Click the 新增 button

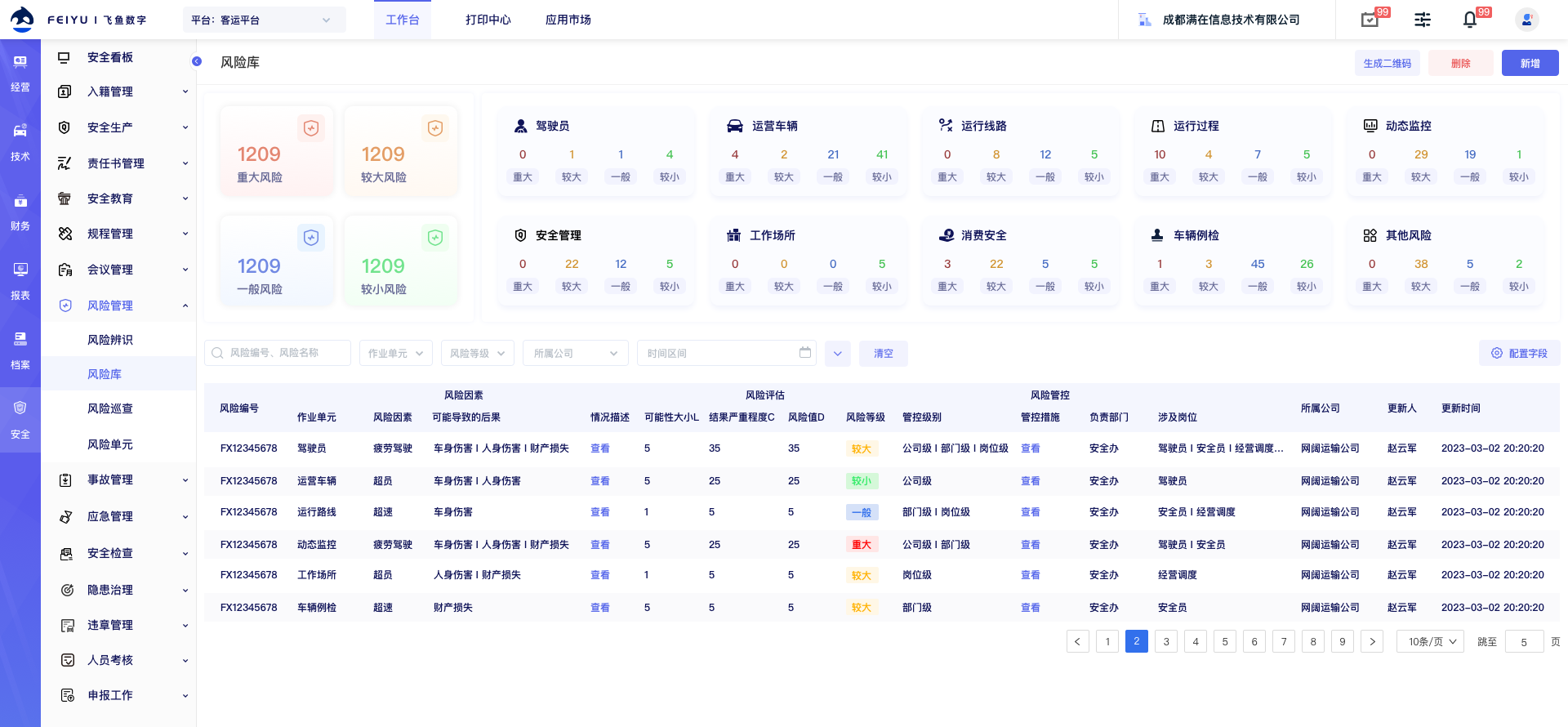coord(1530,63)
